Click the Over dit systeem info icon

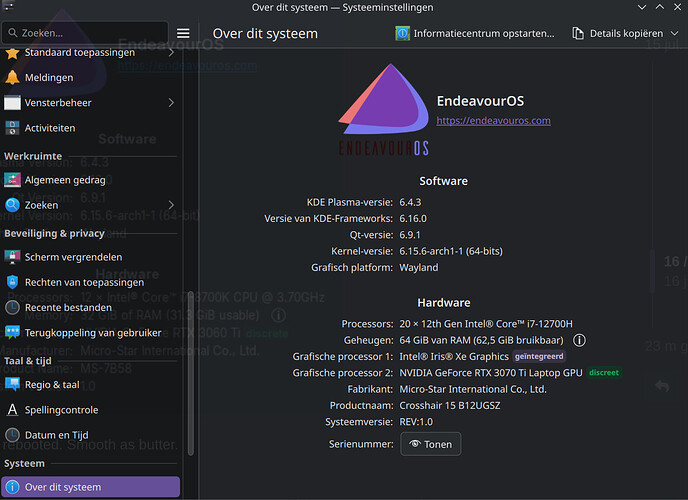pyautogui.click(x=12, y=487)
